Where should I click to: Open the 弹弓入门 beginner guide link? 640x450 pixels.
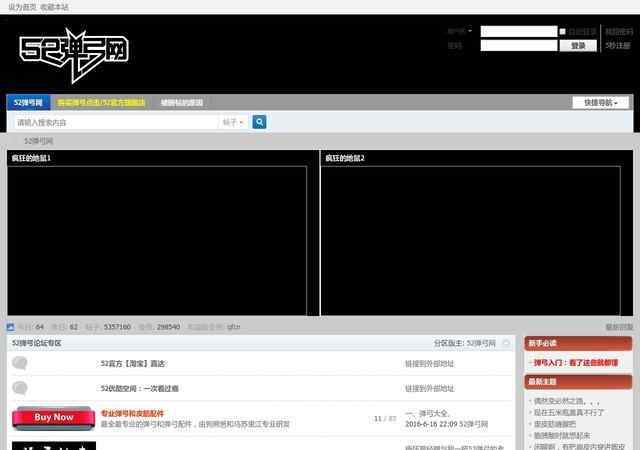[x=576, y=363]
